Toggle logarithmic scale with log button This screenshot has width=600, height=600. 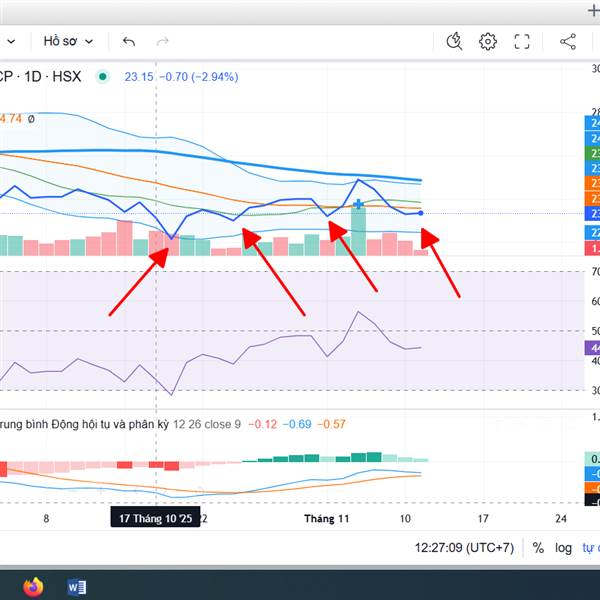[x=564, y=548]
